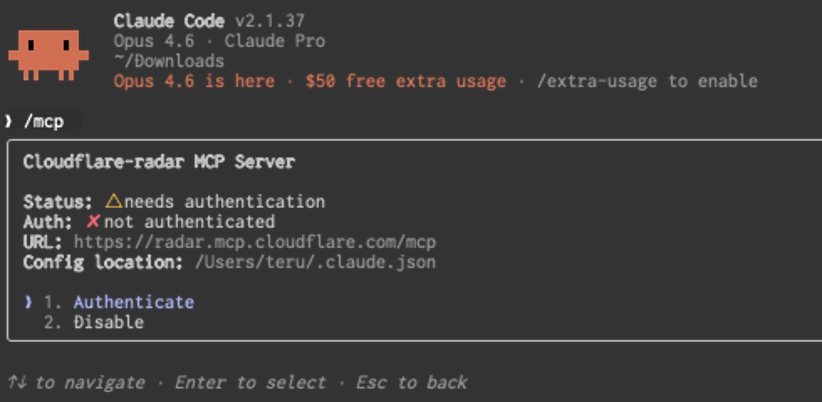
Task: Click the prompt chevron before /mcp
Action: click(x=8, y=121)
